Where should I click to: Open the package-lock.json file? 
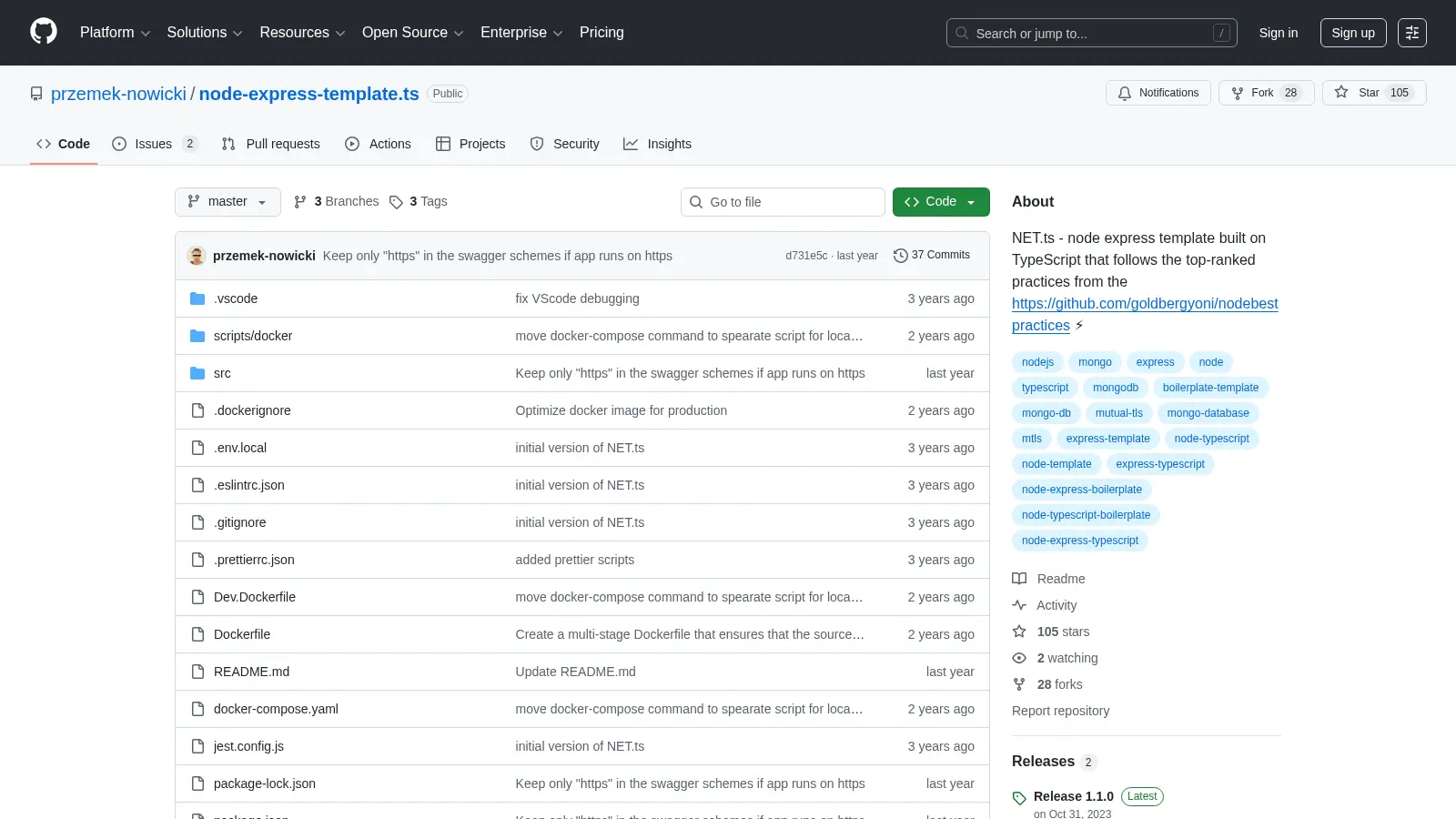click(x=265, y=784)
